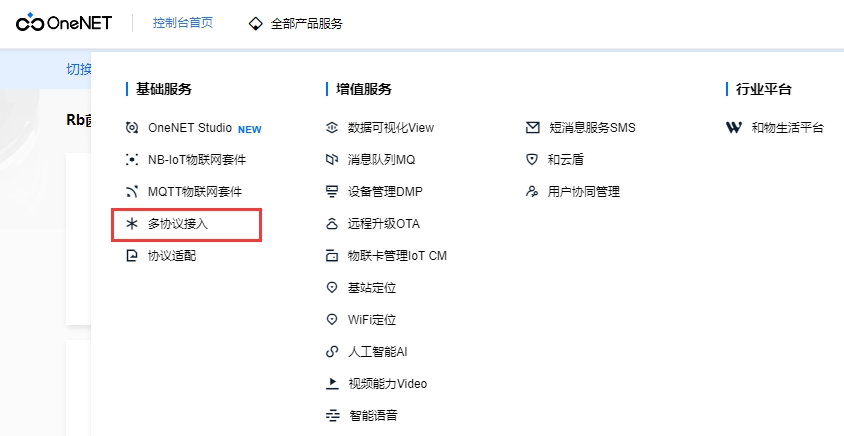Click the 和云盾 shield icon
Image resolution: width=844 pixels, height=436 pixels.
533,160
